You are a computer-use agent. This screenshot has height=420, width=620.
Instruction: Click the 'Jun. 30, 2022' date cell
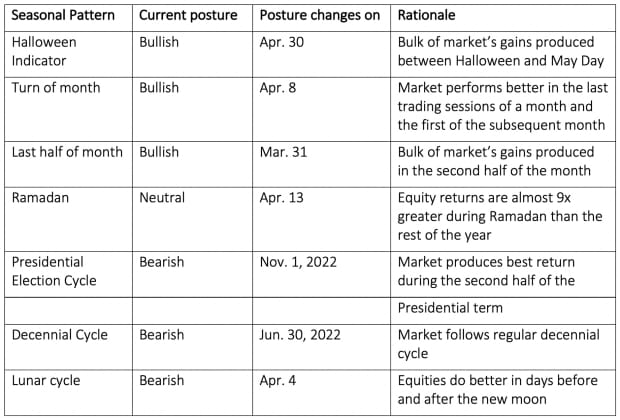point(301,335)
